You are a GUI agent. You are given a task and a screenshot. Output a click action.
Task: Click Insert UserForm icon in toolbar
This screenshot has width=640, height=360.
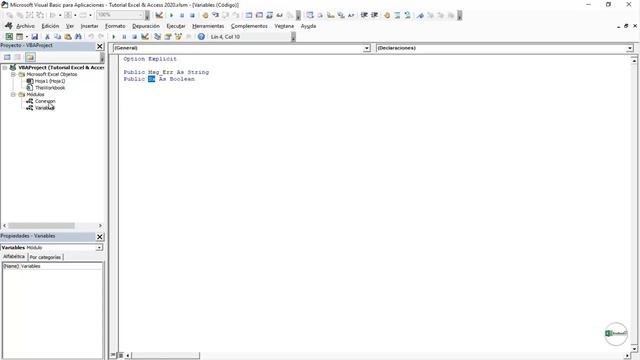19,37
